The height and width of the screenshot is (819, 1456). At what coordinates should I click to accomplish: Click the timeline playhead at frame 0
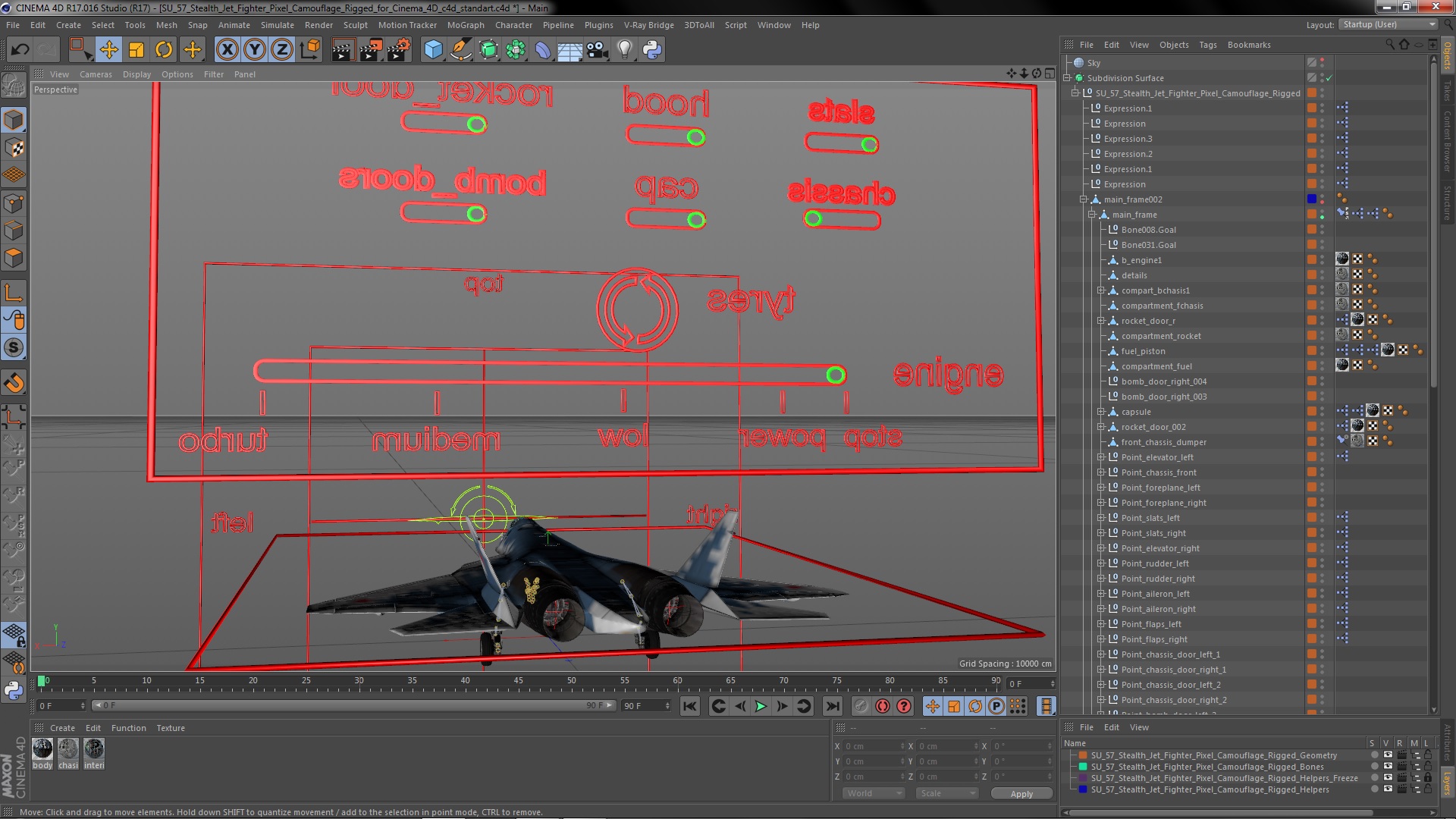tap(42, 681)
